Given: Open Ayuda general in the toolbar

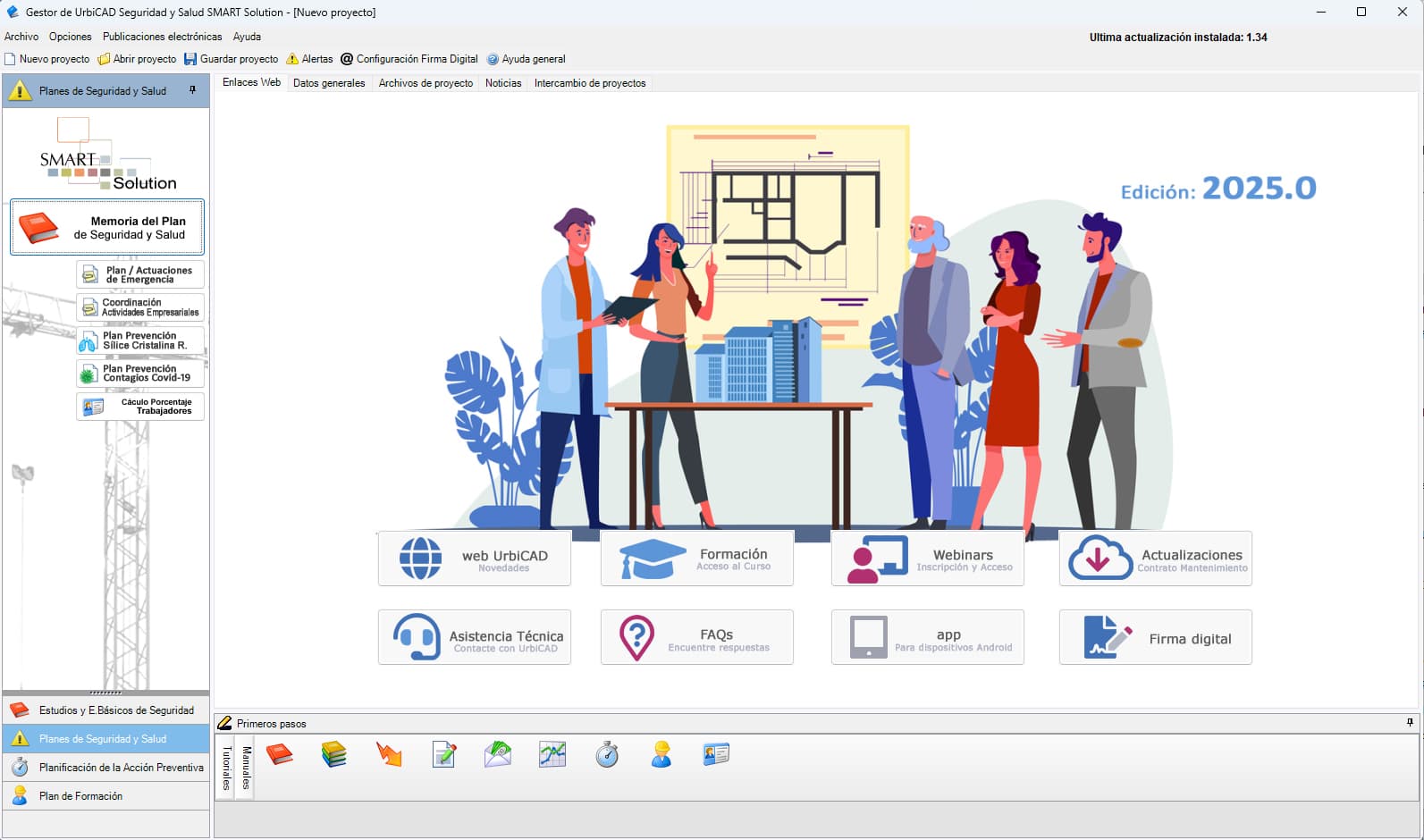Looking at the screenshot, I should pos(527,59).
